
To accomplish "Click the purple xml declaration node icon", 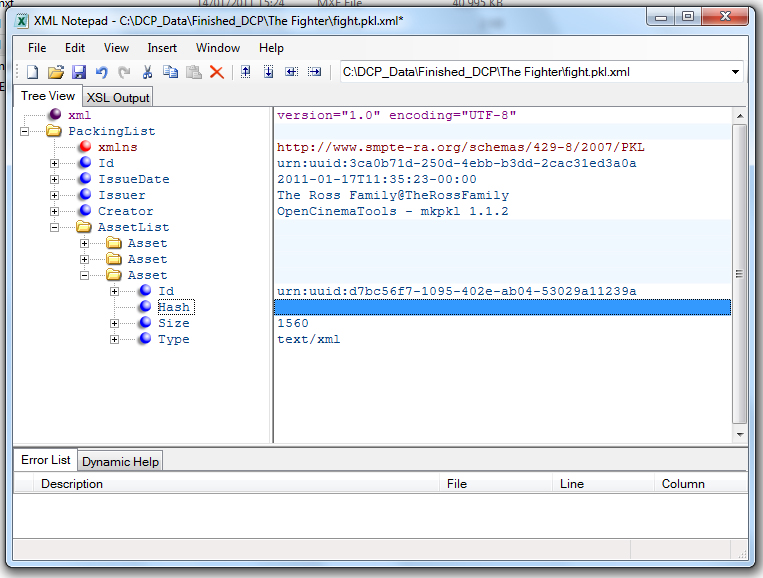I will tap(55, 114).
